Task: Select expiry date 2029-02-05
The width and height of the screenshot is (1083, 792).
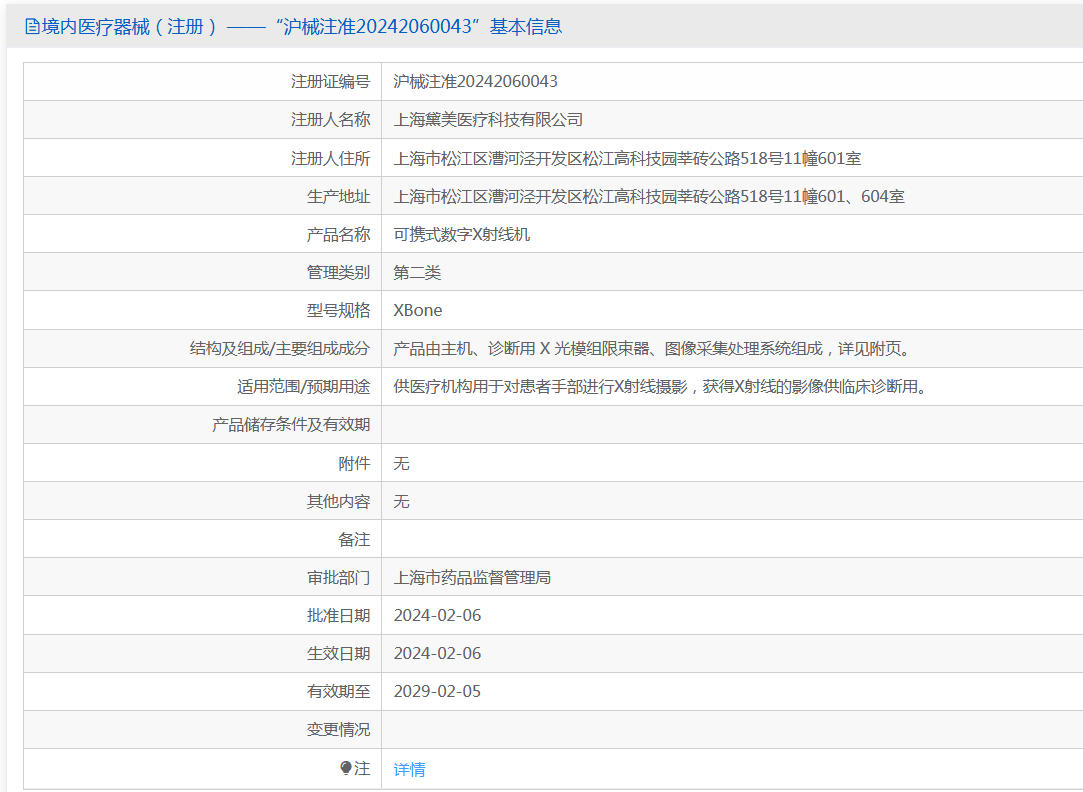Action: point(437,691)
